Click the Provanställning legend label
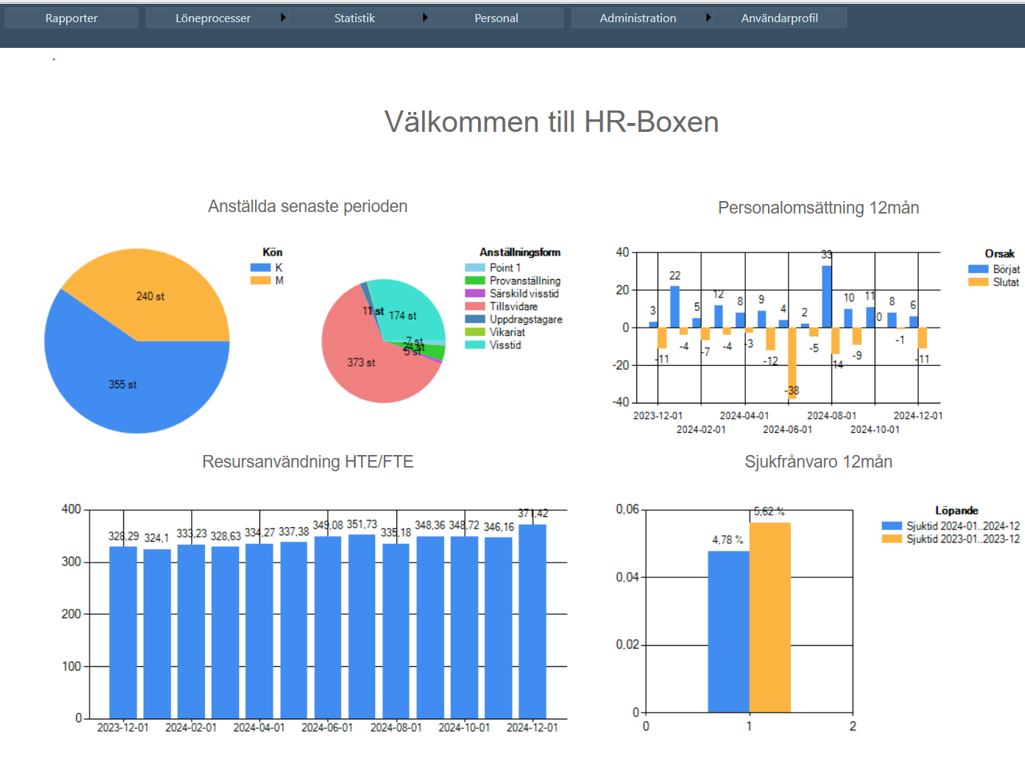Viewport: 1025px width, 775px height. pos(525,281)
